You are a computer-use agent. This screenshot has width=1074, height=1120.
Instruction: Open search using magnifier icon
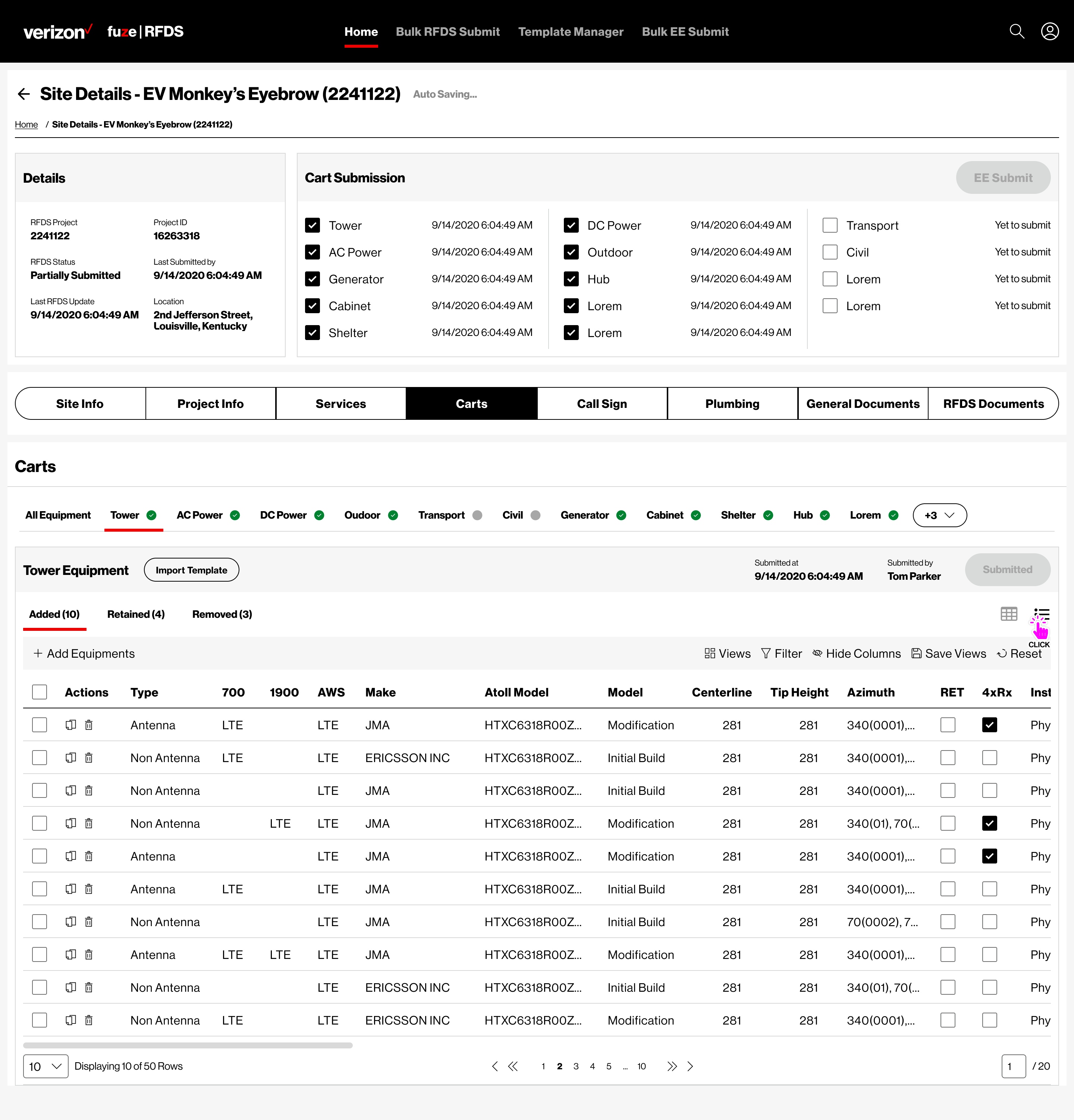click(x=1017, y=31)
